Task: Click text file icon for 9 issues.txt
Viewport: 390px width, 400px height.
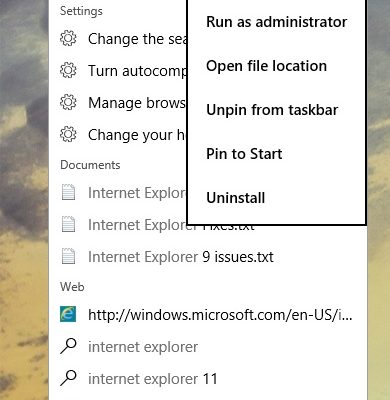Action: point(69,256)
